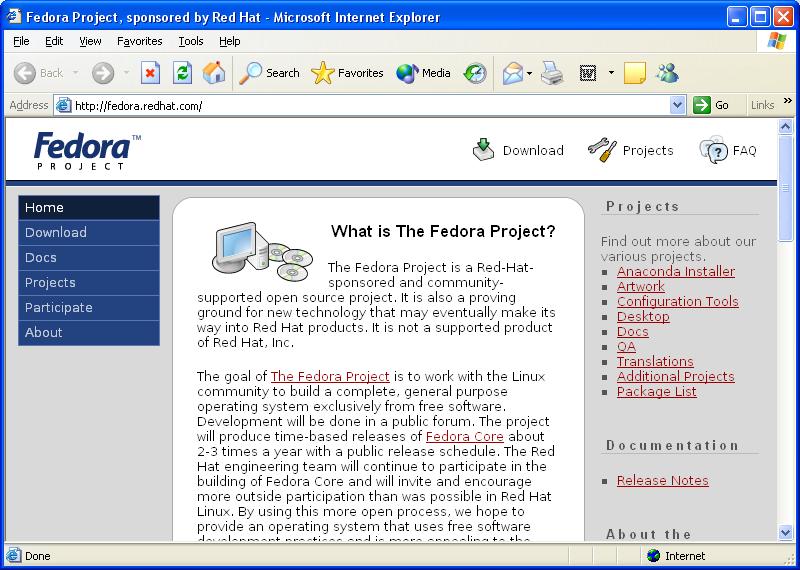Follow the Fedora Core link in text
Screen dimensions: 800x570
(465, 437)
